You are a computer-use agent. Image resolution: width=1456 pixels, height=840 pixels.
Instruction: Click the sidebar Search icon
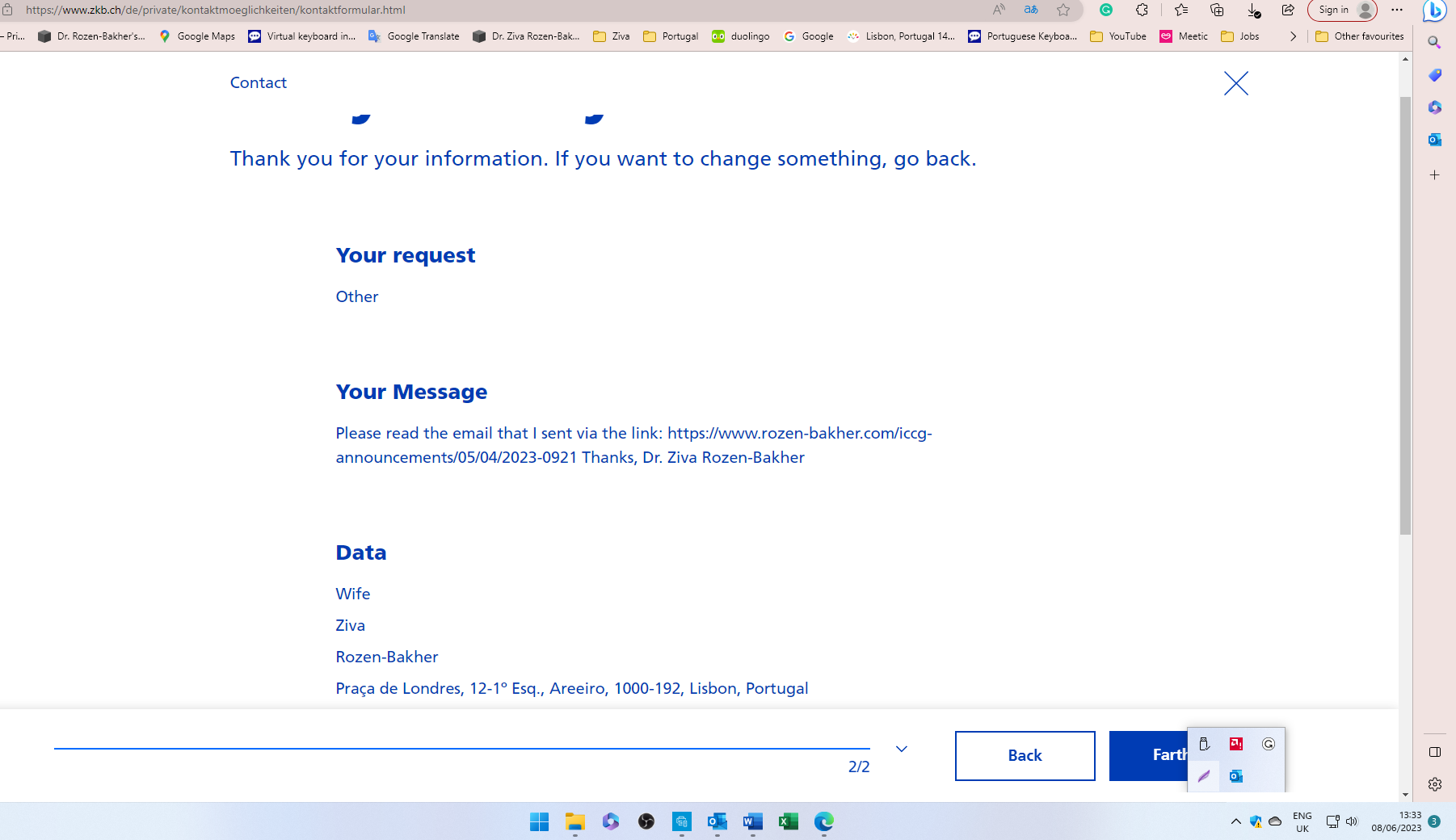[x=1434, y=42]
